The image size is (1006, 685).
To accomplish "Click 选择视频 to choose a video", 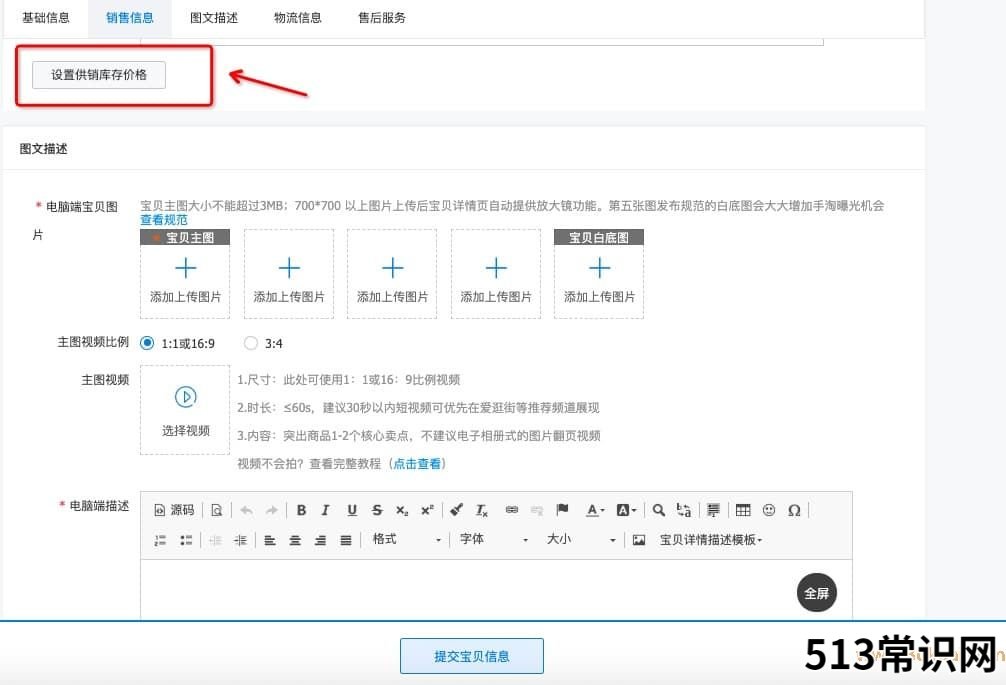I will coord(185,410).
